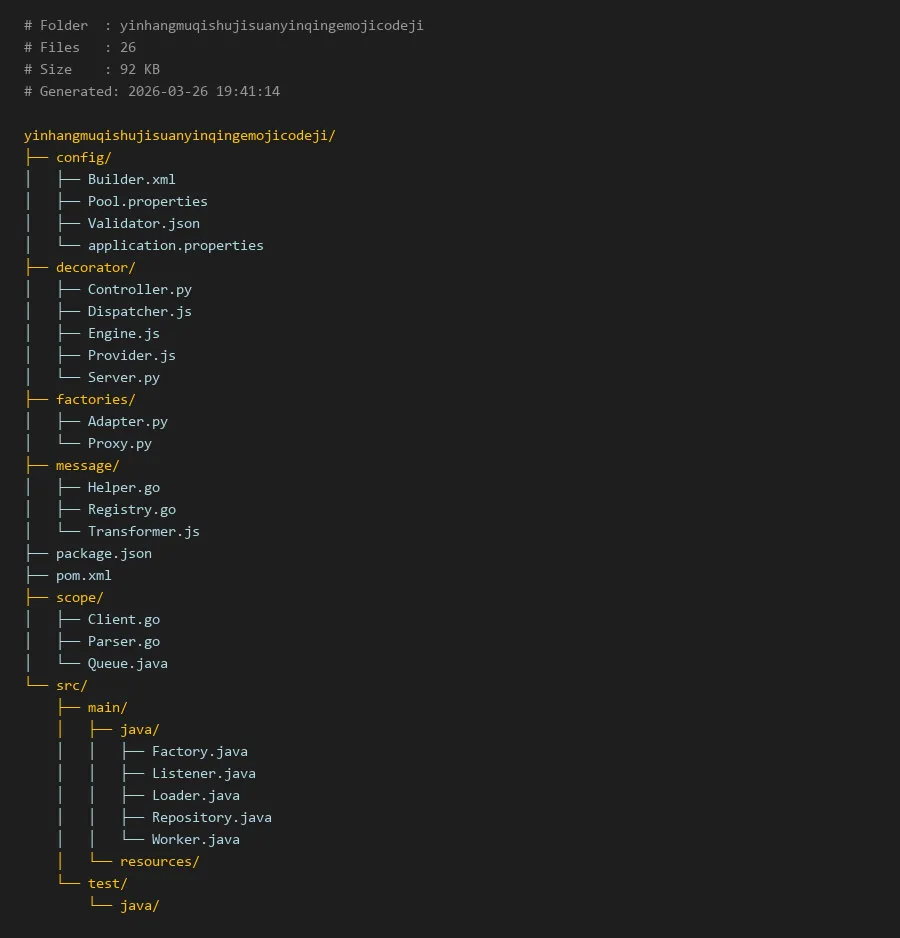900x938 pixels.
Task: Click the config/ folder entry
Action: (x=83, y=157)
